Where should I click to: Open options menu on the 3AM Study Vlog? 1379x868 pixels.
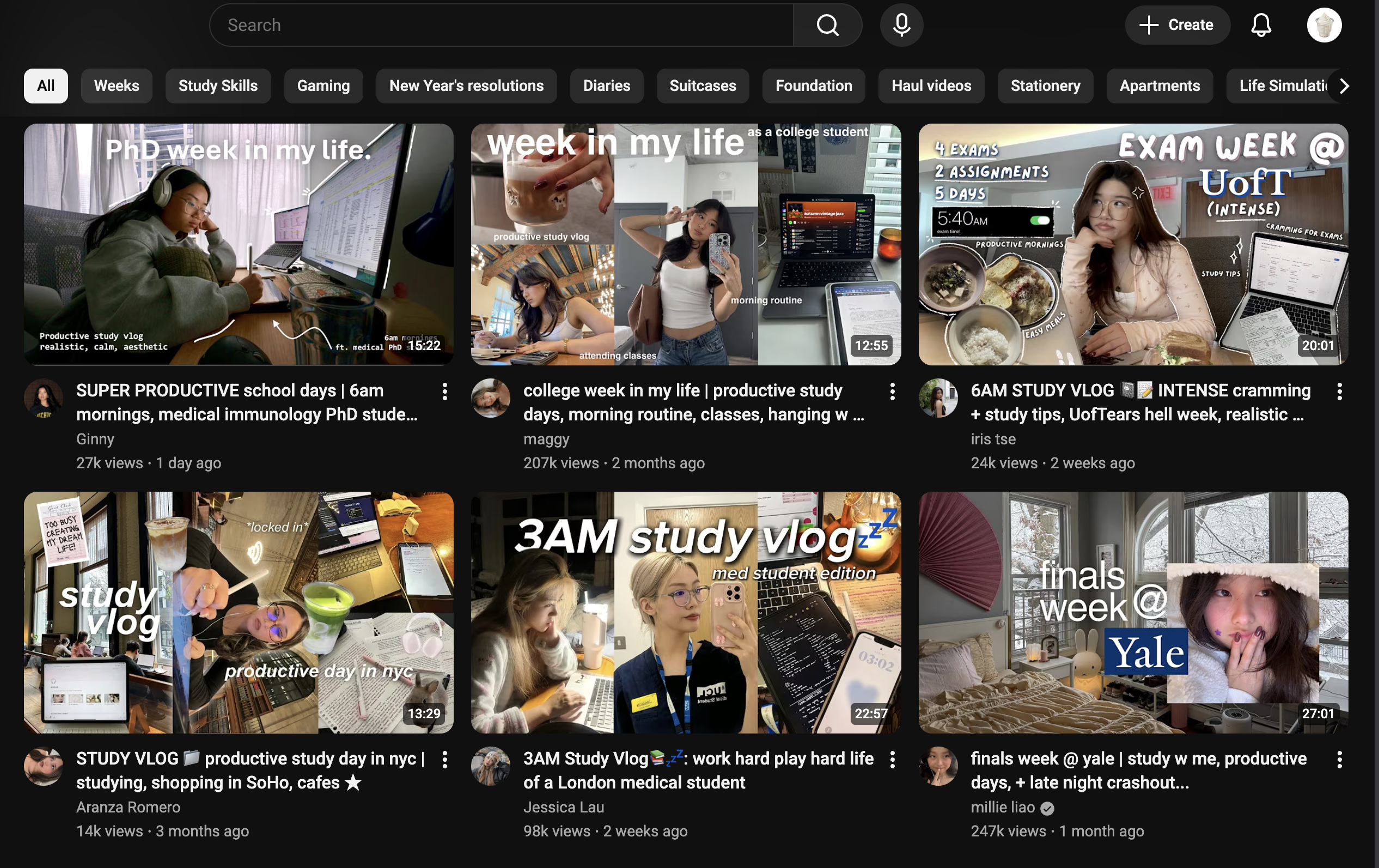(x=893, y=759)
